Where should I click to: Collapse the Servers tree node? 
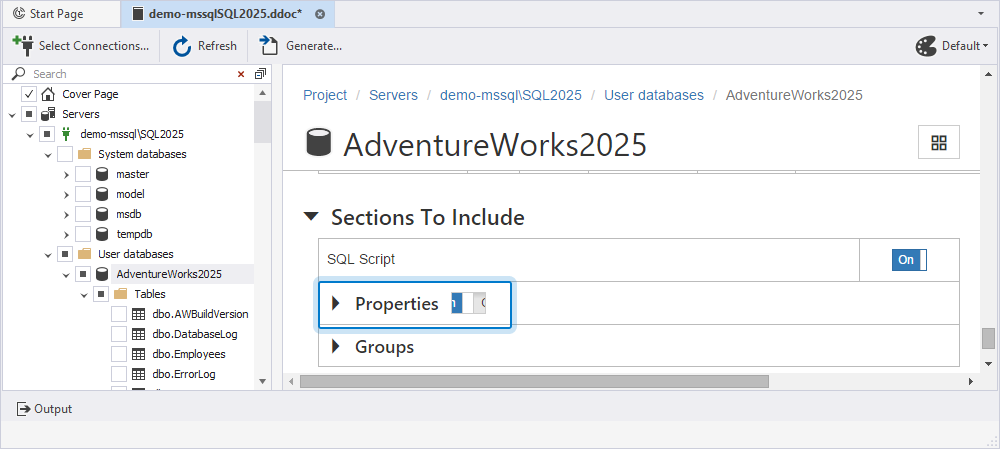pyautogui.click(x=11, y=115)
